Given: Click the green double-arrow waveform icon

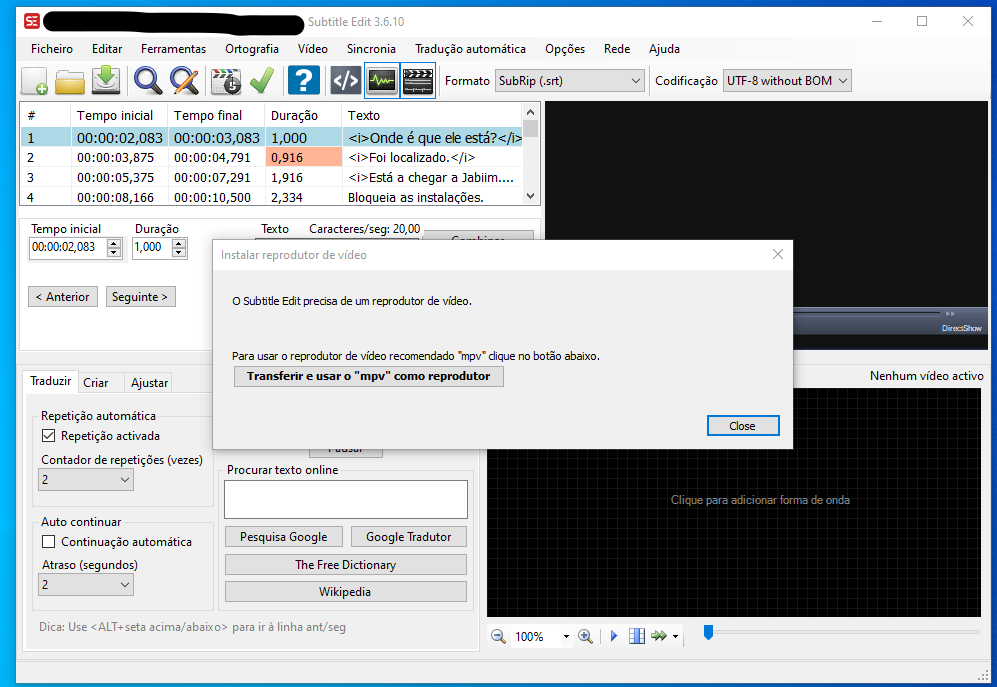Looking at the screenshot, I should 659,636.
